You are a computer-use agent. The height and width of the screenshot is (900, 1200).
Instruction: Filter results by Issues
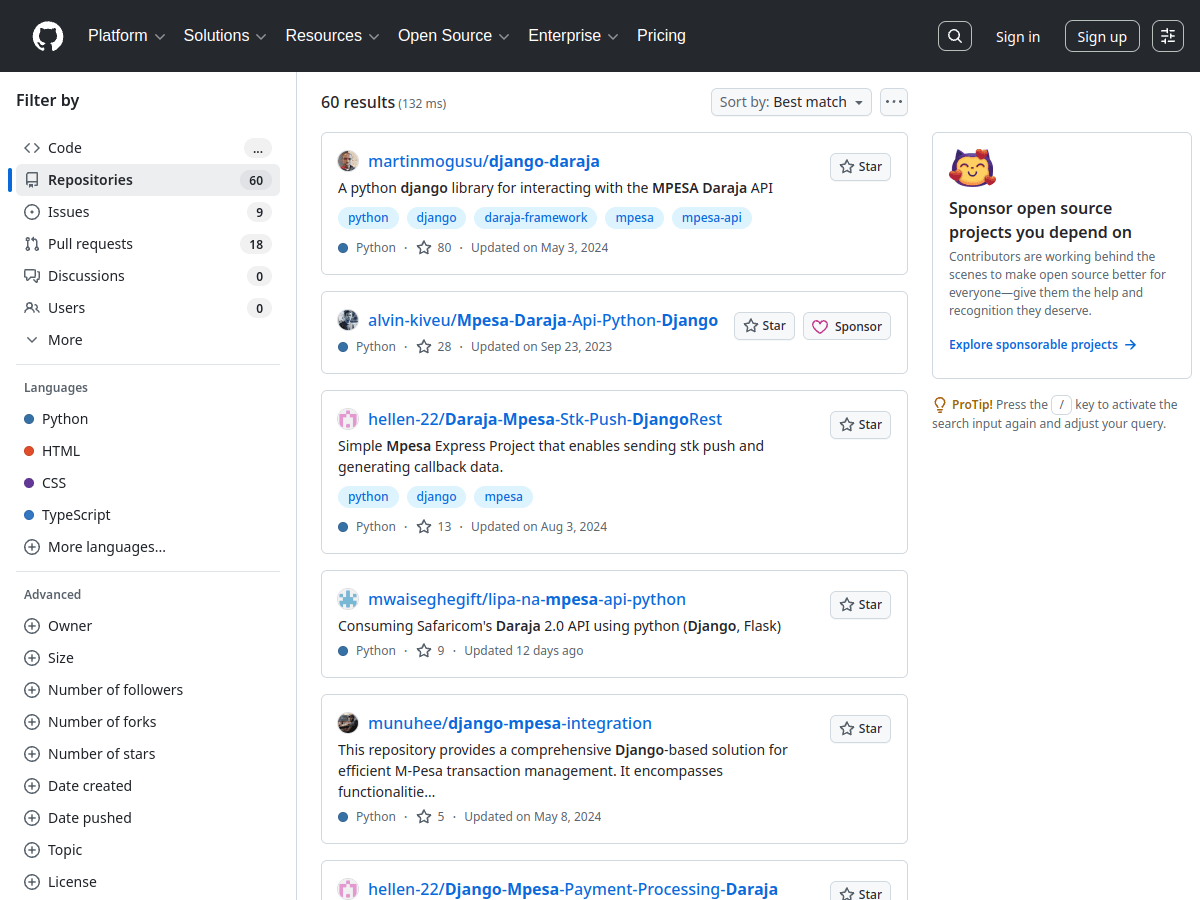pyautogui.click(x=148, y=212)
